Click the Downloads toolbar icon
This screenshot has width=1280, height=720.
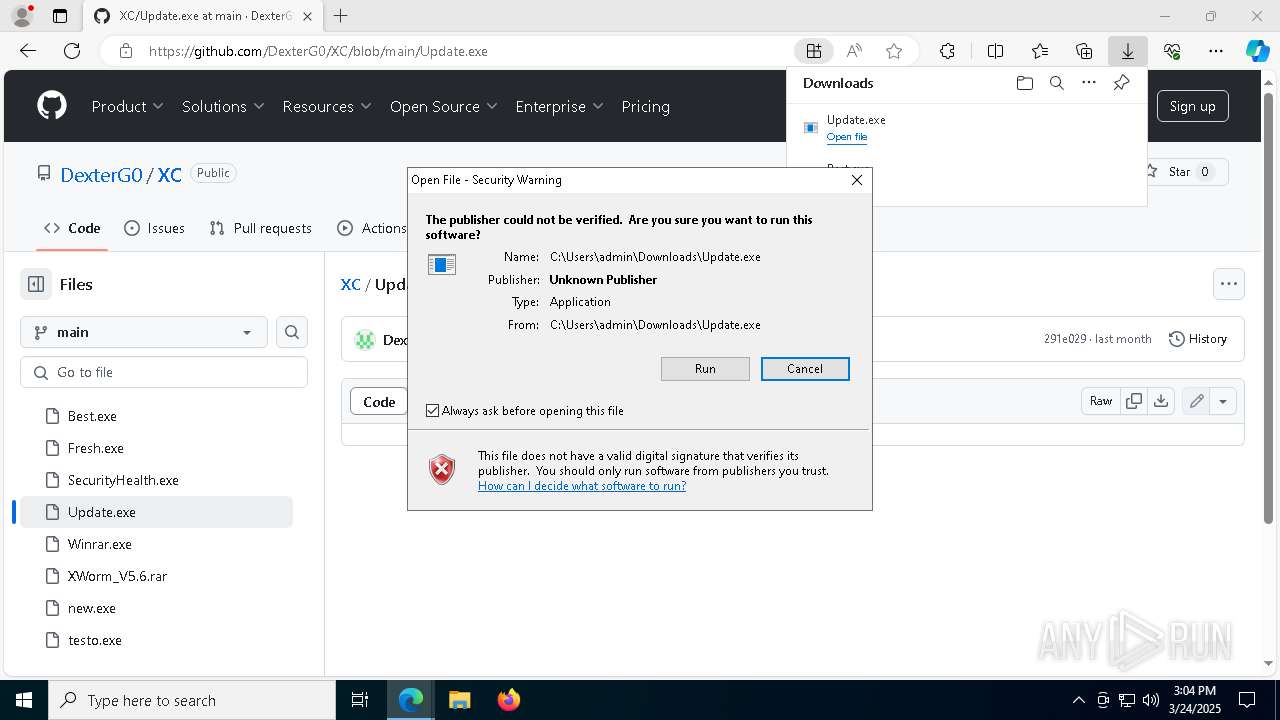[x=1127, y=51]
